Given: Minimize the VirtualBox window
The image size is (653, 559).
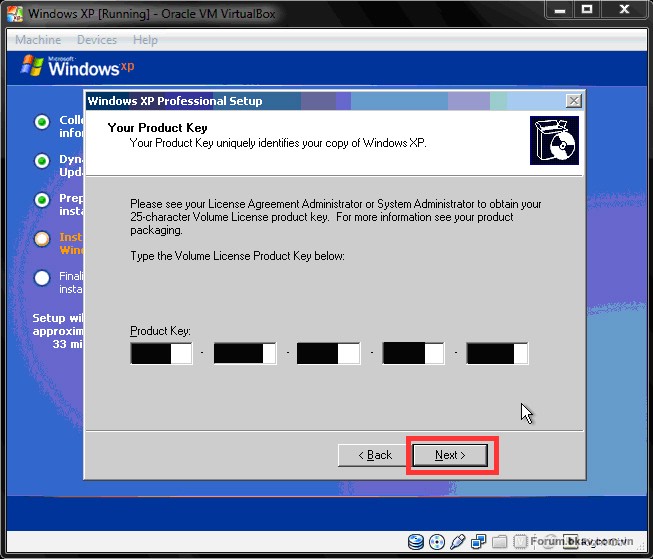Looking at the screenshot, I should pos(560,10).
